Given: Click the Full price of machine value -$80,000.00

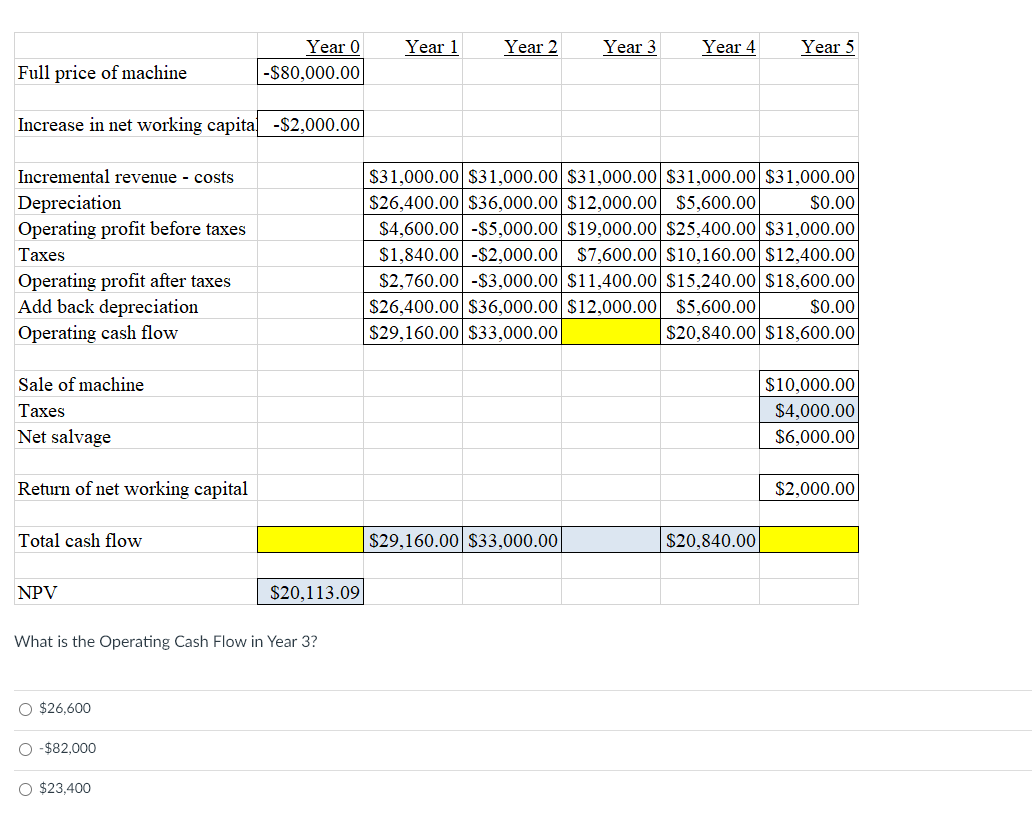Looking at the screenshot, I should [310, 72].
